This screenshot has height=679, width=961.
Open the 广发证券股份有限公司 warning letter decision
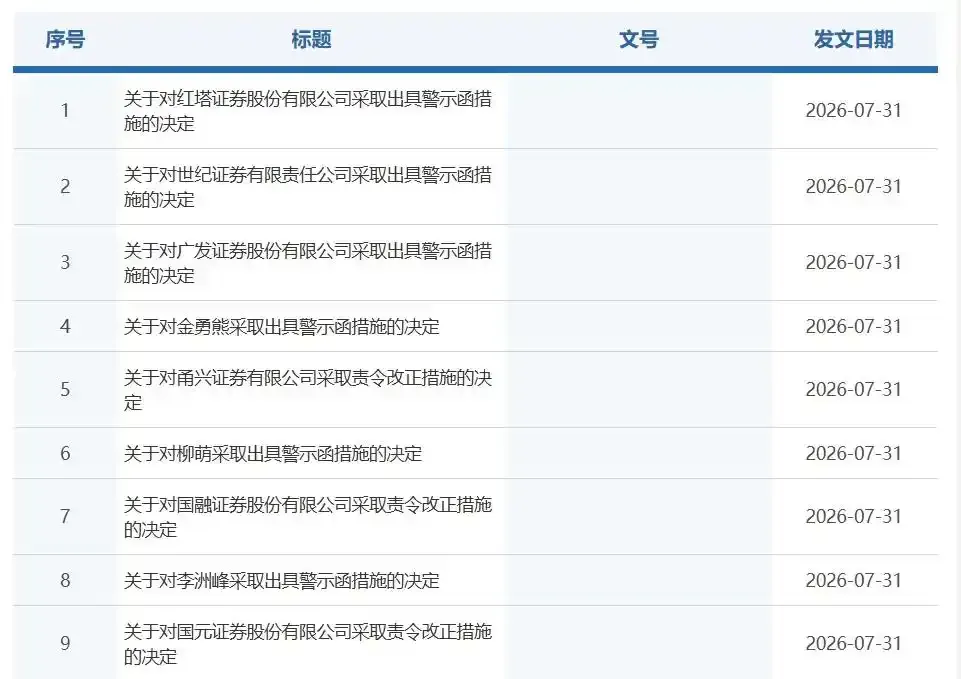pos(308,263)
